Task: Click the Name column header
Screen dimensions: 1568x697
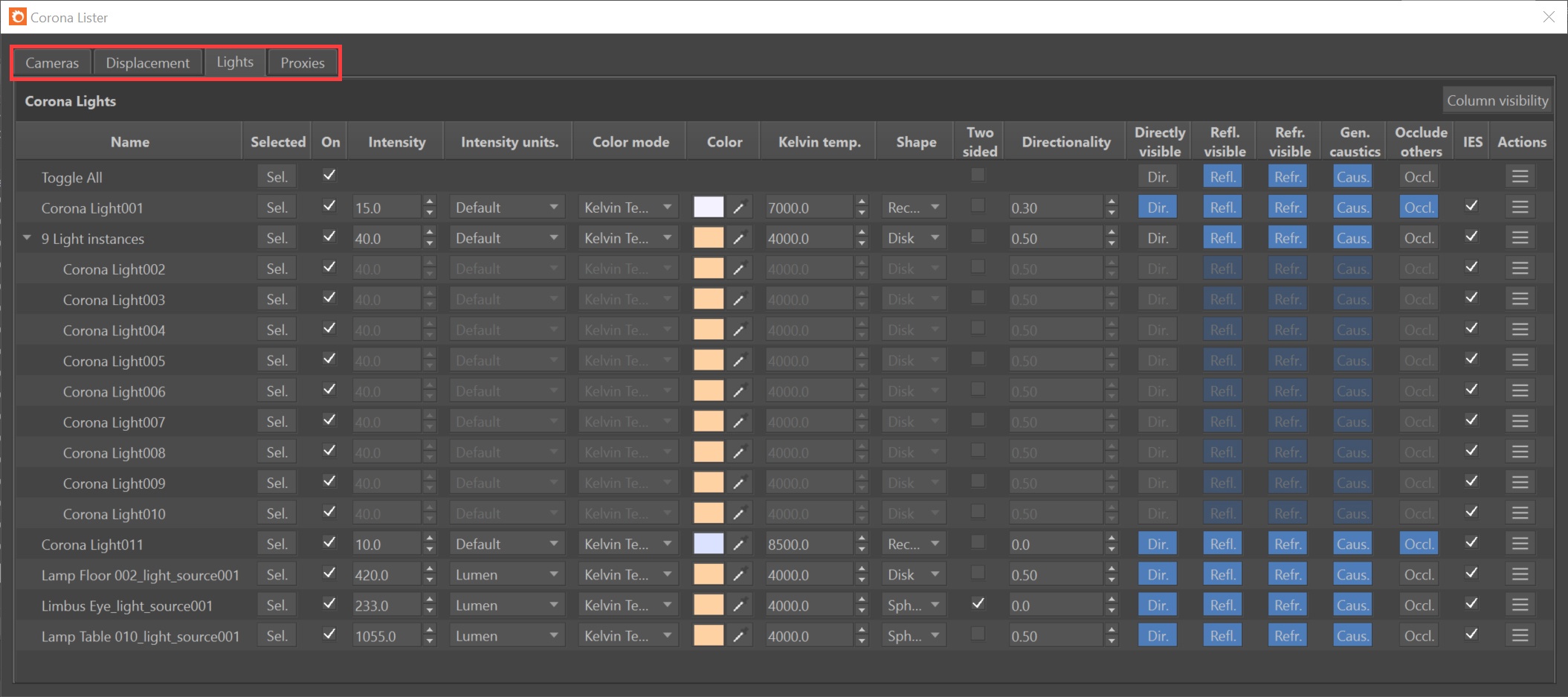Action: [x=130, y=141]
